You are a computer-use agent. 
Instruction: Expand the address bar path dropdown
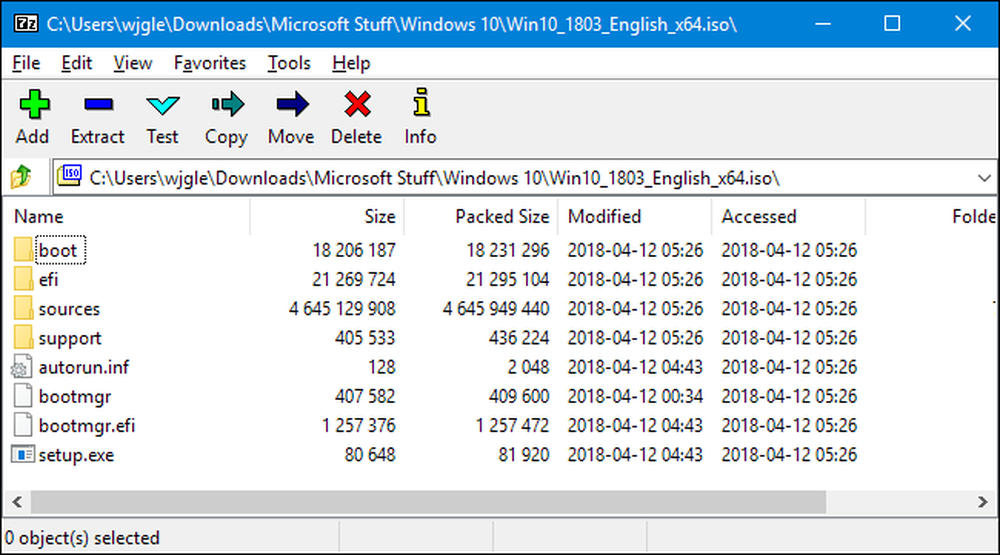(984, 178)
